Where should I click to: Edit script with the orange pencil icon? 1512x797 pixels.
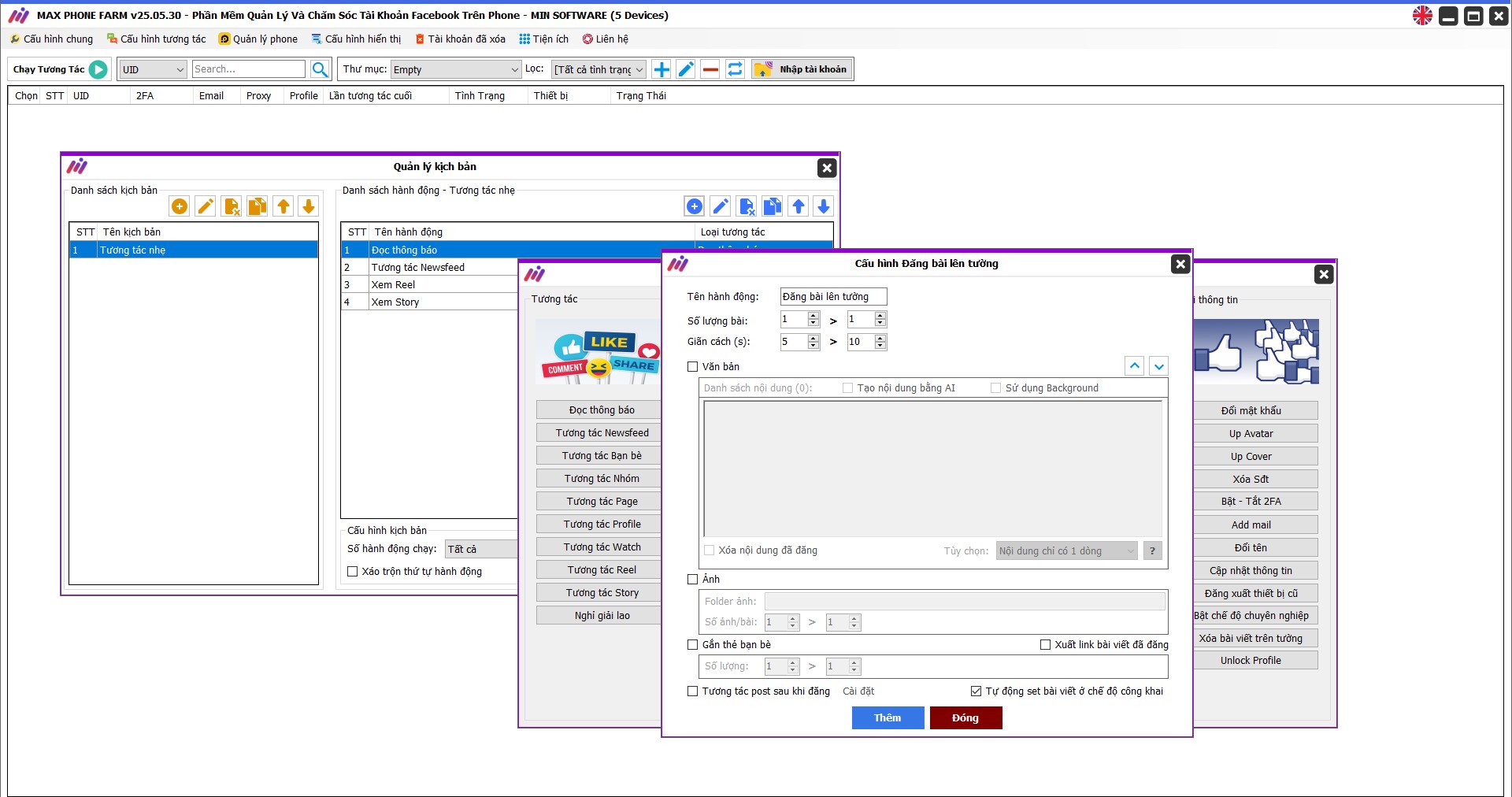[x=206, y=206]
